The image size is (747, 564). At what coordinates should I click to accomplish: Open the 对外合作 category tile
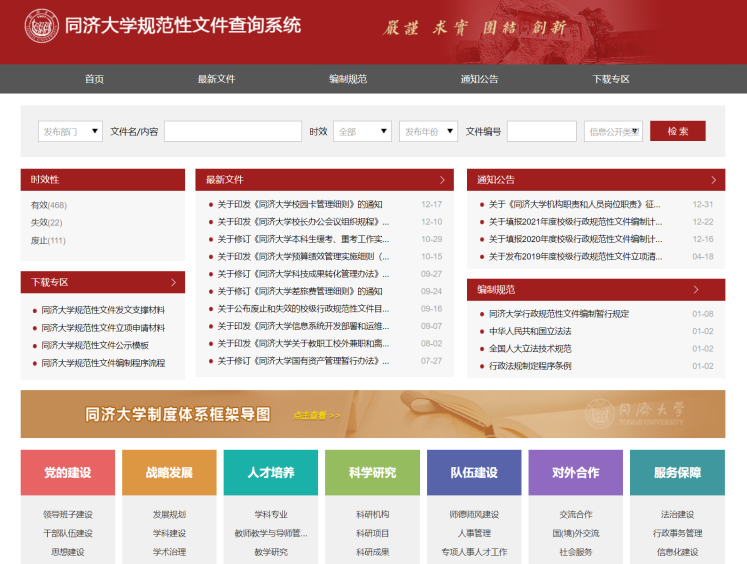click(x=575, y=473)
